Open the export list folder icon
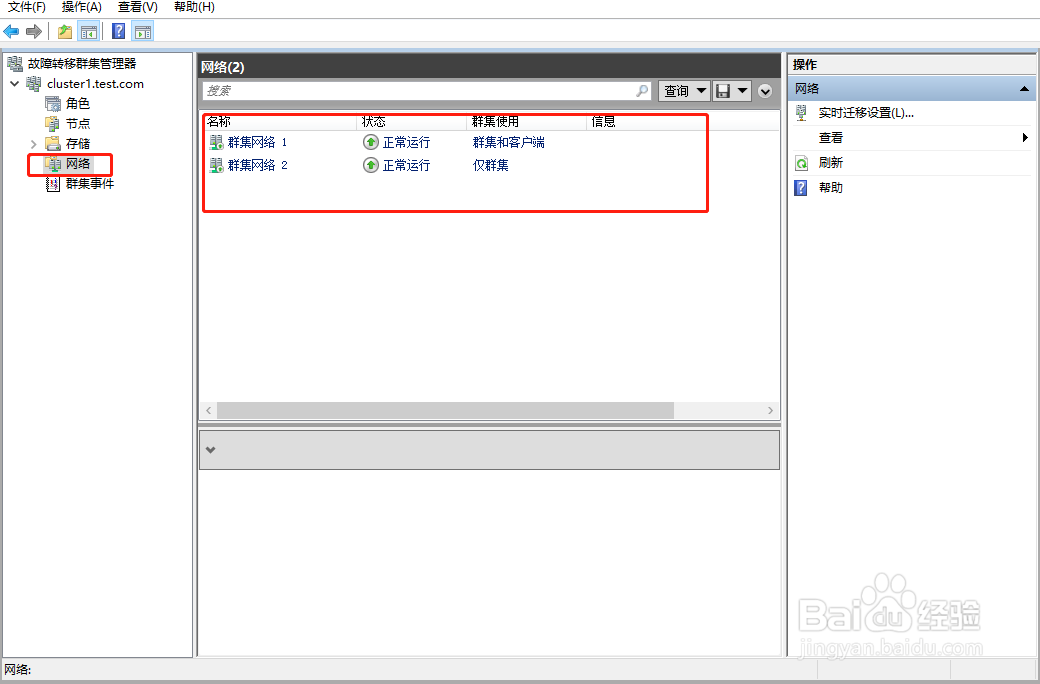 point(63,30)
